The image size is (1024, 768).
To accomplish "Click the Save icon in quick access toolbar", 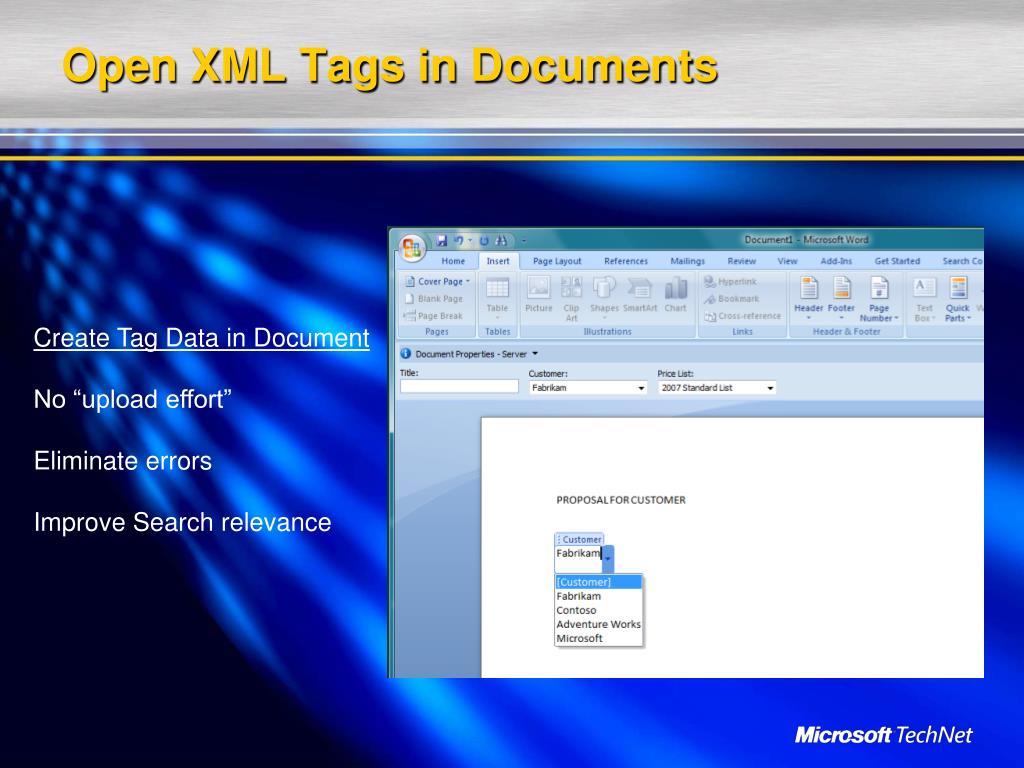I will [441, 240].
